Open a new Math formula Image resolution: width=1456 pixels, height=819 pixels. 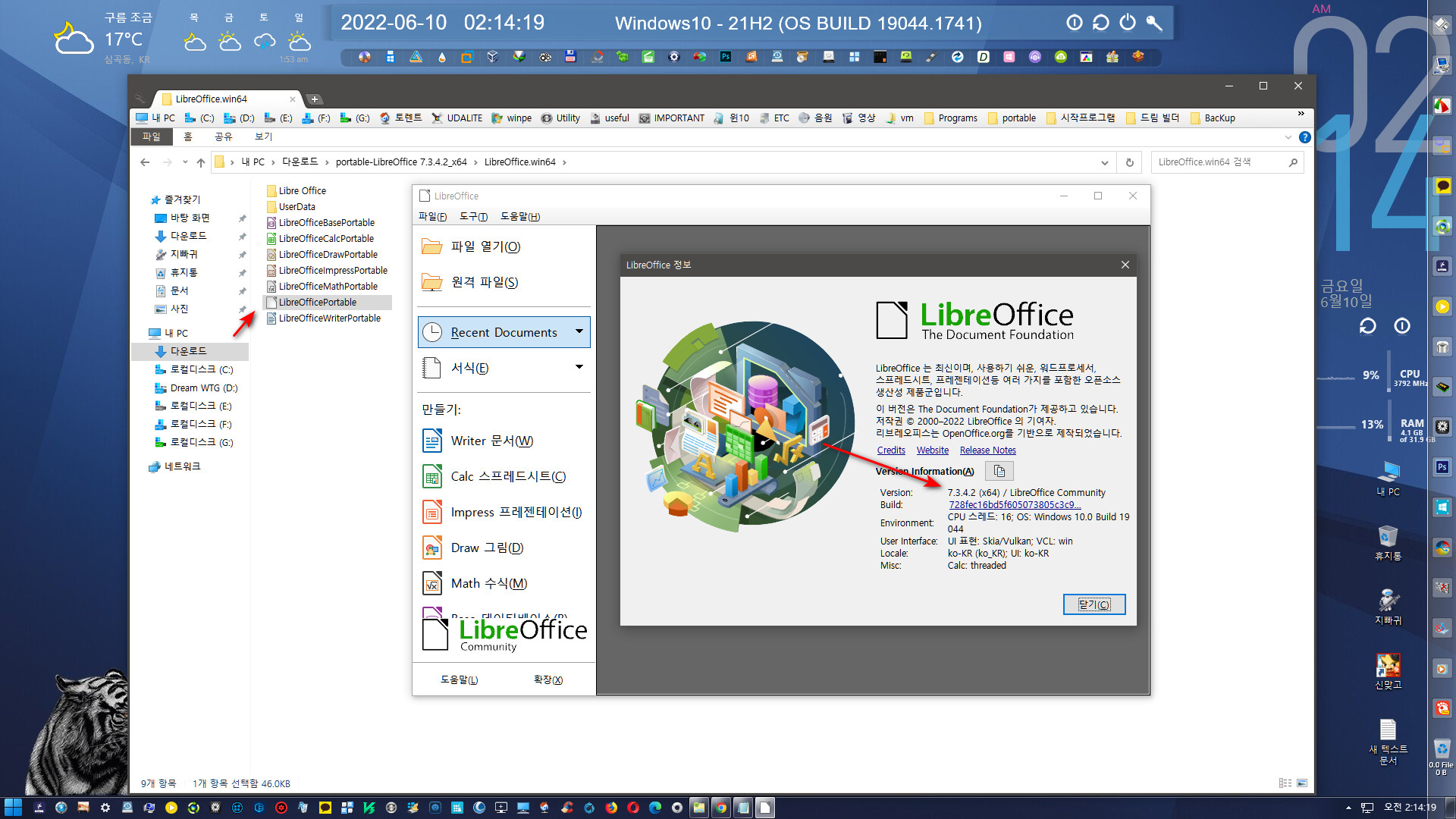475,583
